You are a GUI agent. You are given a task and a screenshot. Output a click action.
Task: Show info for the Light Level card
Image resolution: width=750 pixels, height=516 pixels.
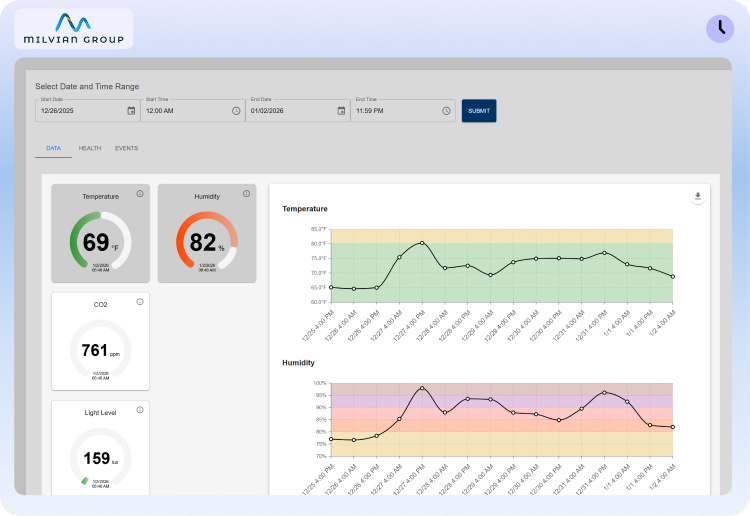click(140, 409)
